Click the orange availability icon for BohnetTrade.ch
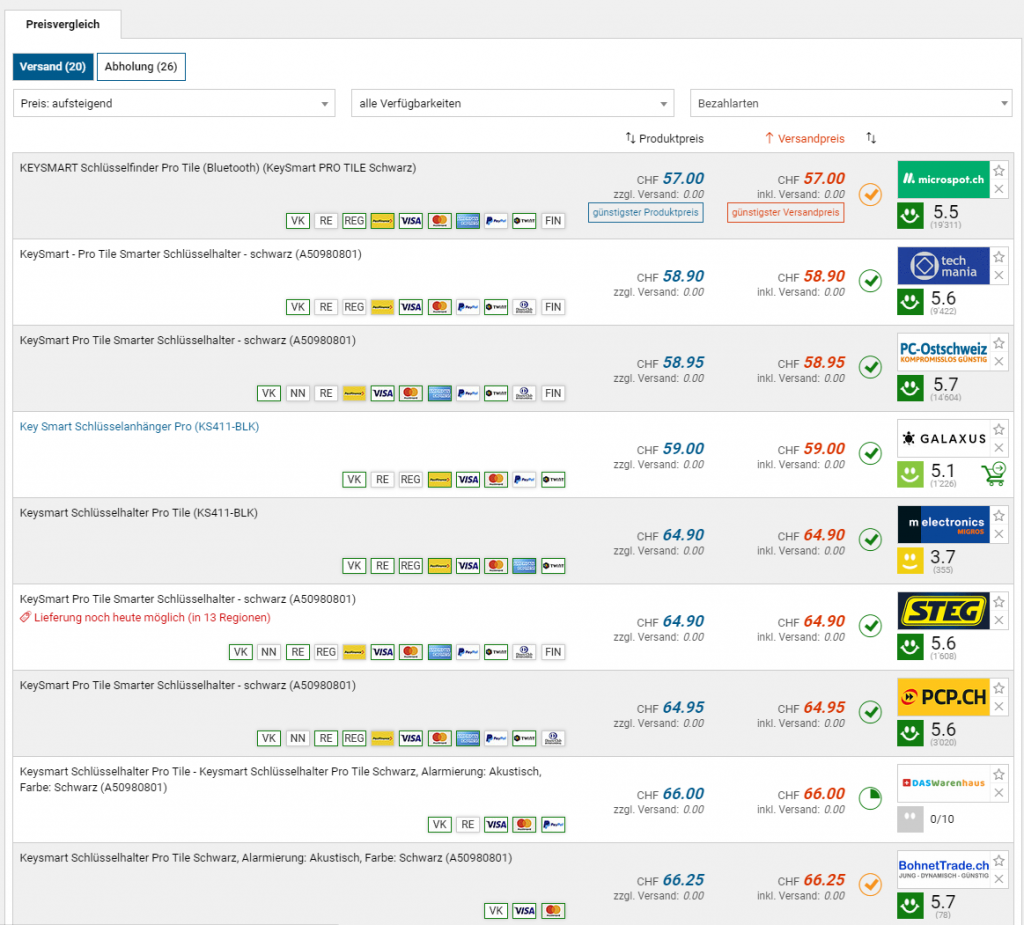The width and height of the screenshot is (1024, 925). tap(870, 885)
